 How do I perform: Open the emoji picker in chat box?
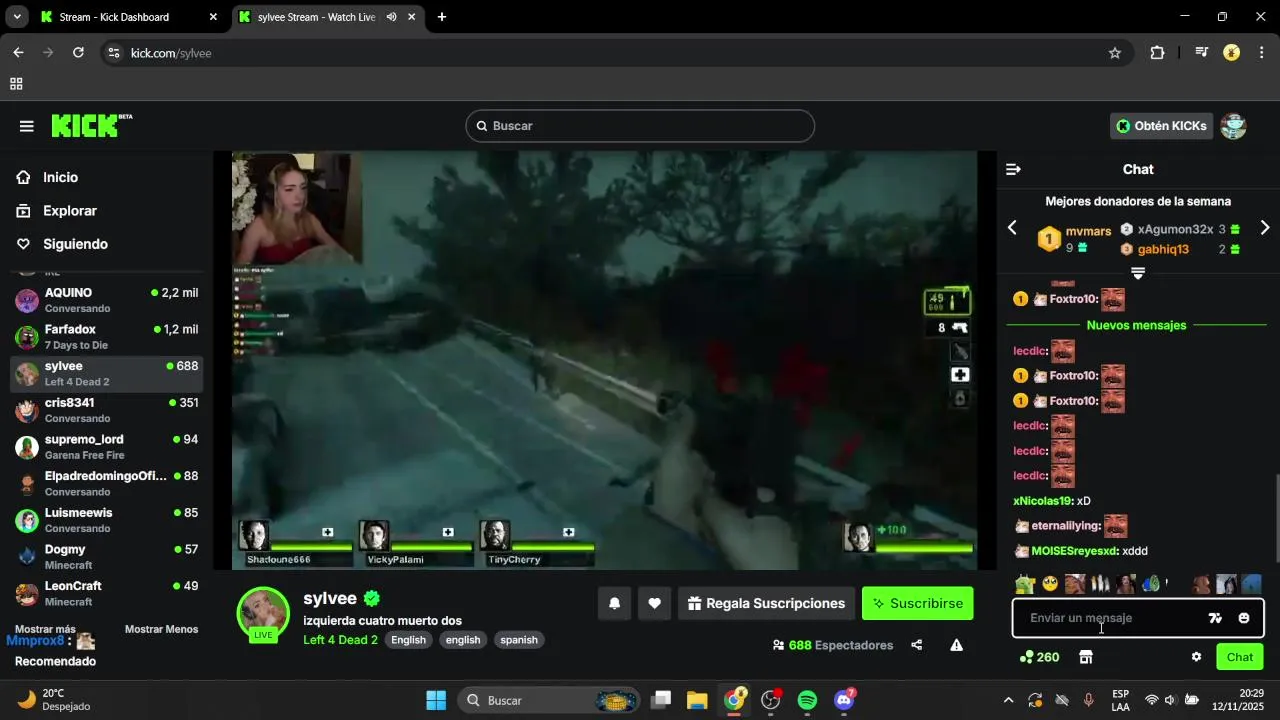(1244, 618)
